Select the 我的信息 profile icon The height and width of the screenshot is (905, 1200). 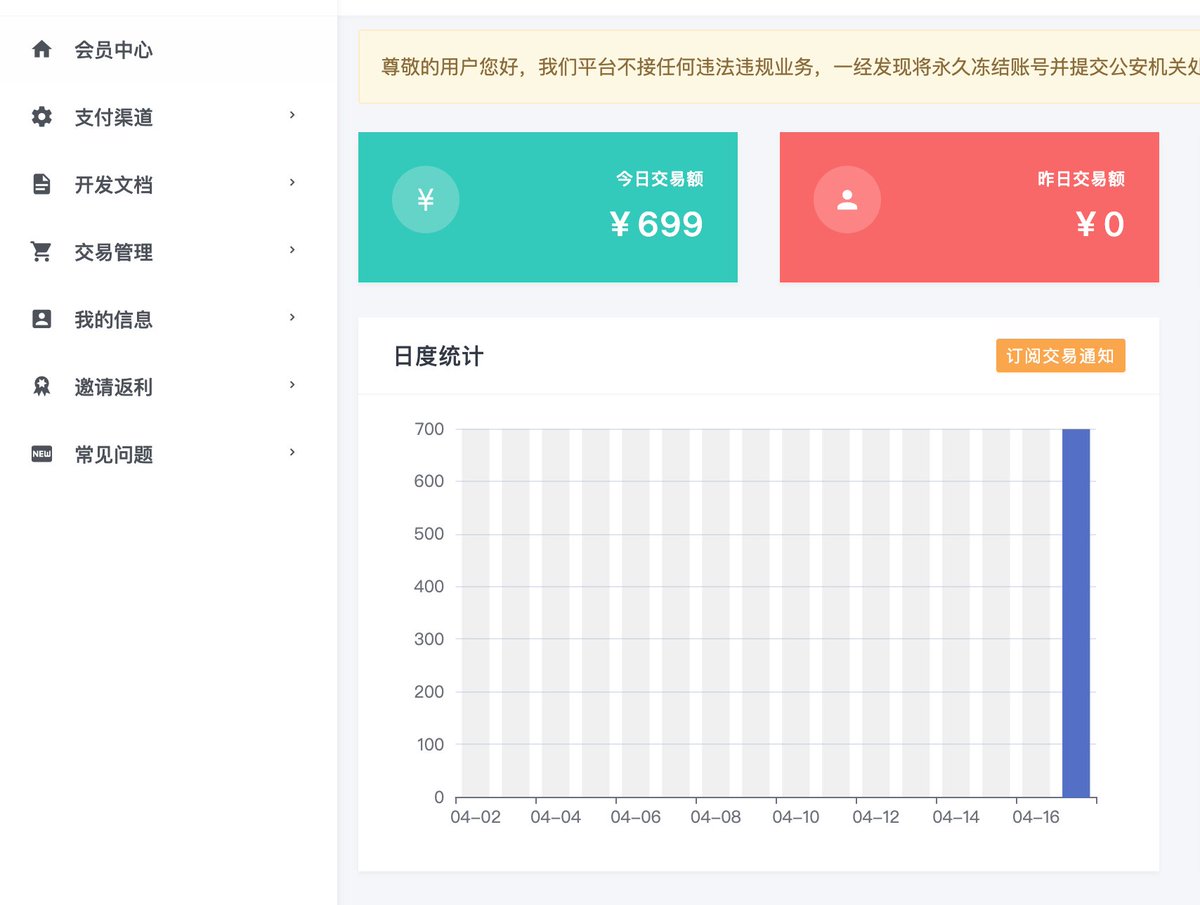40,318
